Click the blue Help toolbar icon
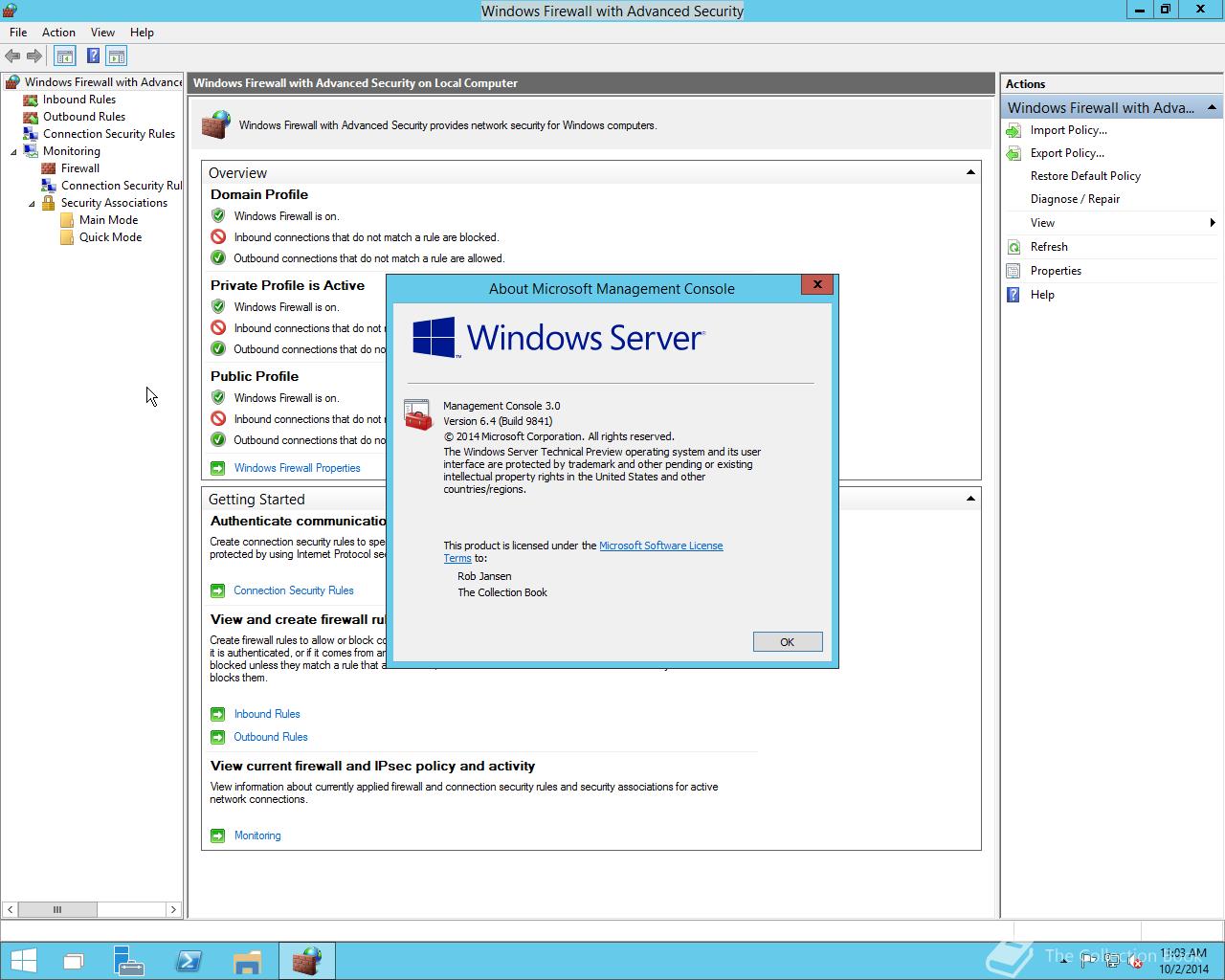 coord(93,56)
